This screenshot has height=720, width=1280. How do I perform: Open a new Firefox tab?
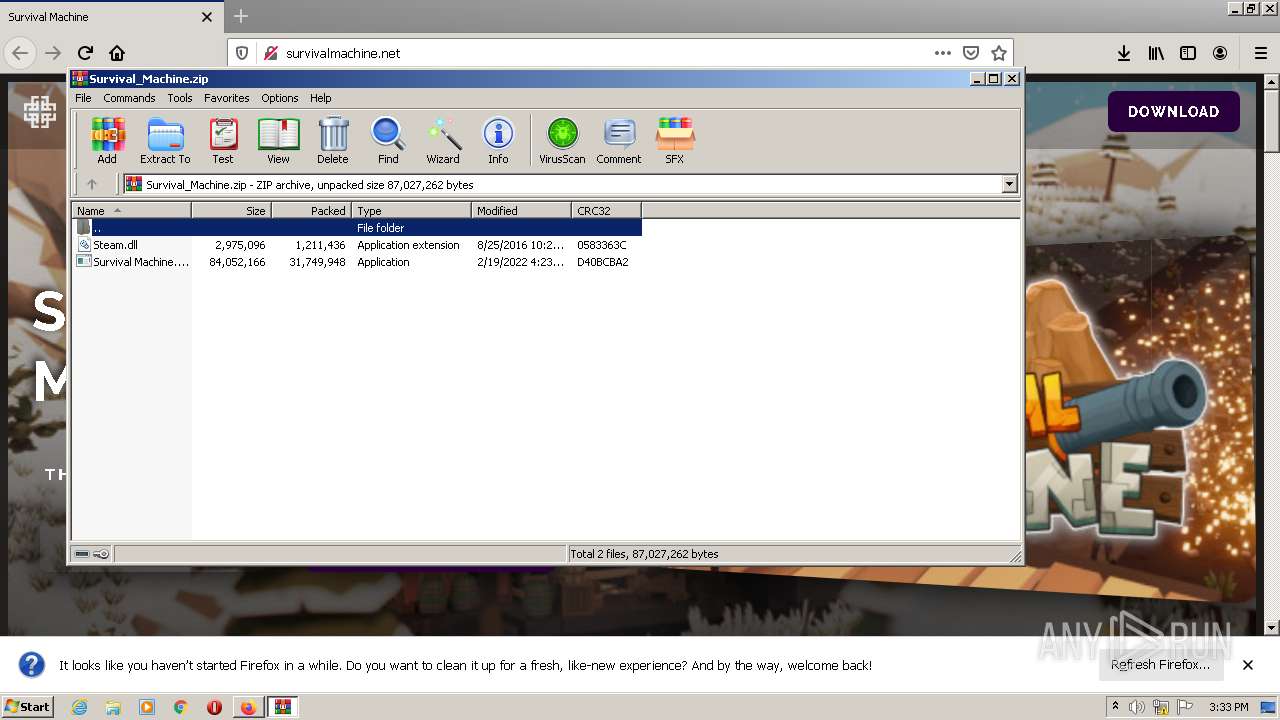[240, 17]
